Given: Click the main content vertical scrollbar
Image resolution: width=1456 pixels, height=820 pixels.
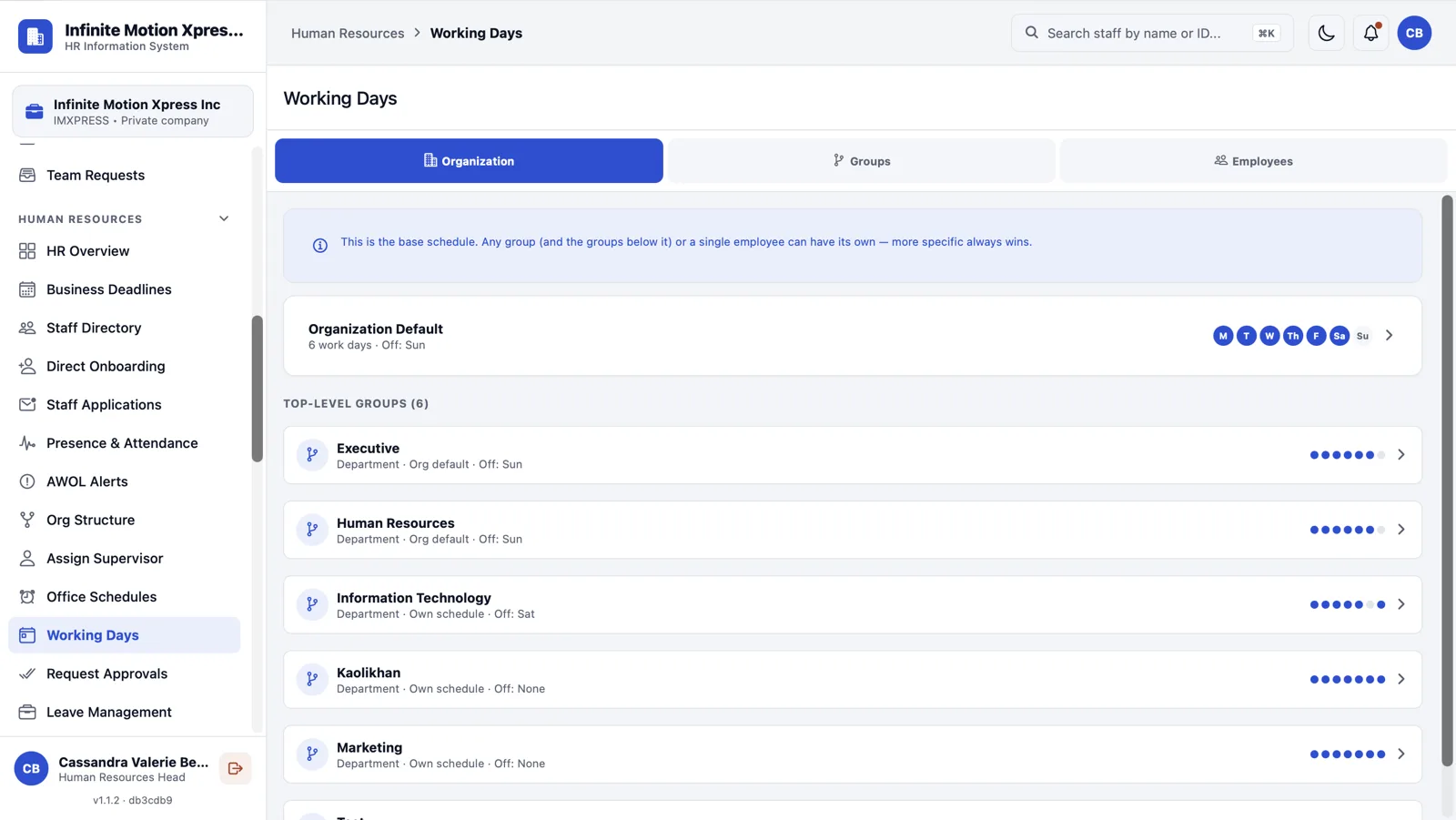Looking at the screenshot, I should coord(1447,481).
